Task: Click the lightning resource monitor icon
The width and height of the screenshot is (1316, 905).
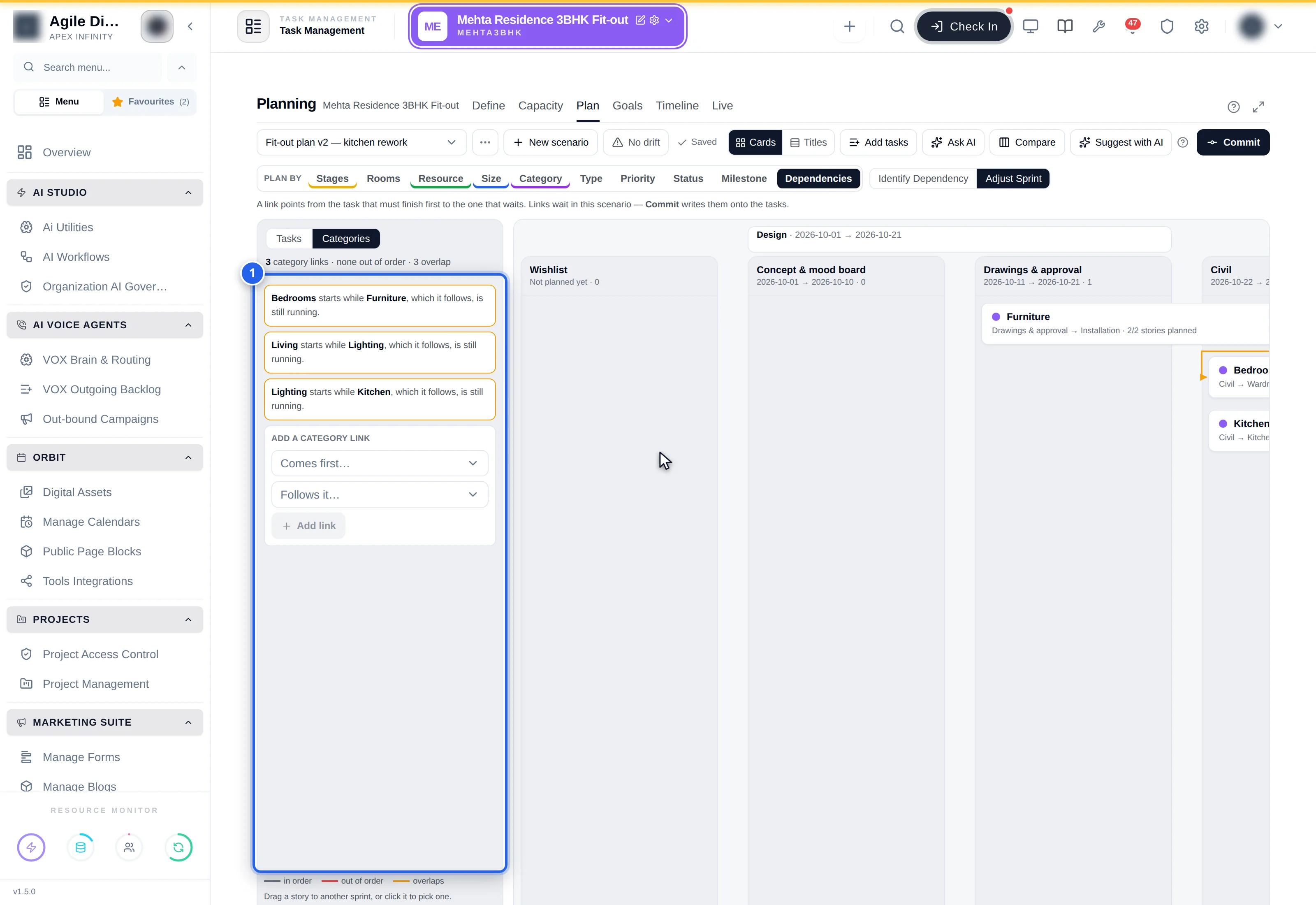Action: point(31,847)
